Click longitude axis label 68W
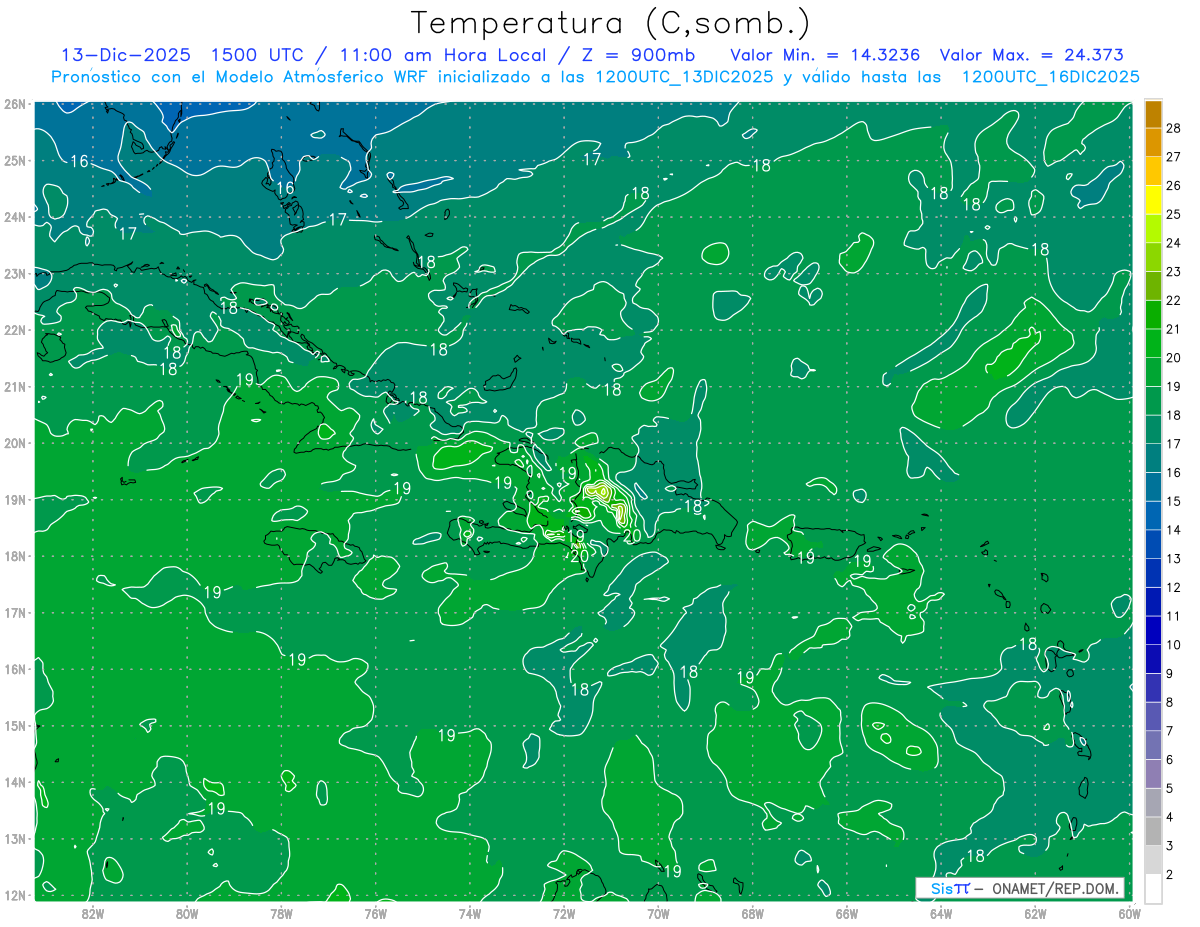The height and width of the screenshot is (927, 1200). coord(753,912)
